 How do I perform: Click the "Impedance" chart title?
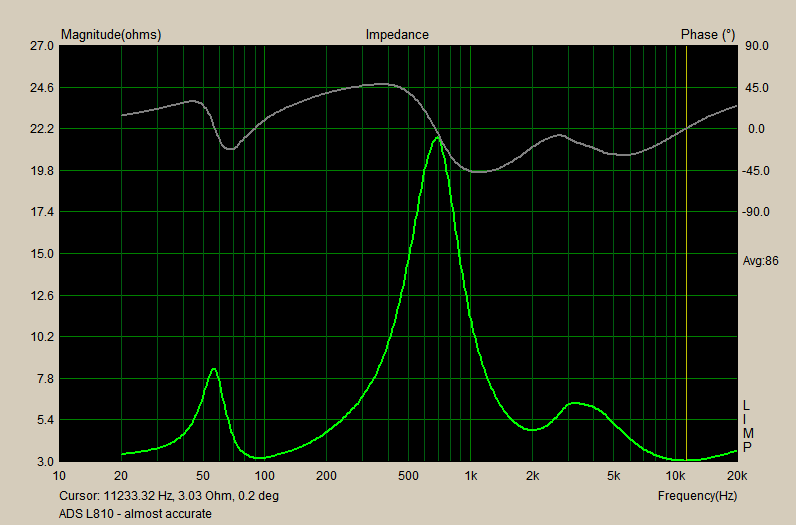397,35
